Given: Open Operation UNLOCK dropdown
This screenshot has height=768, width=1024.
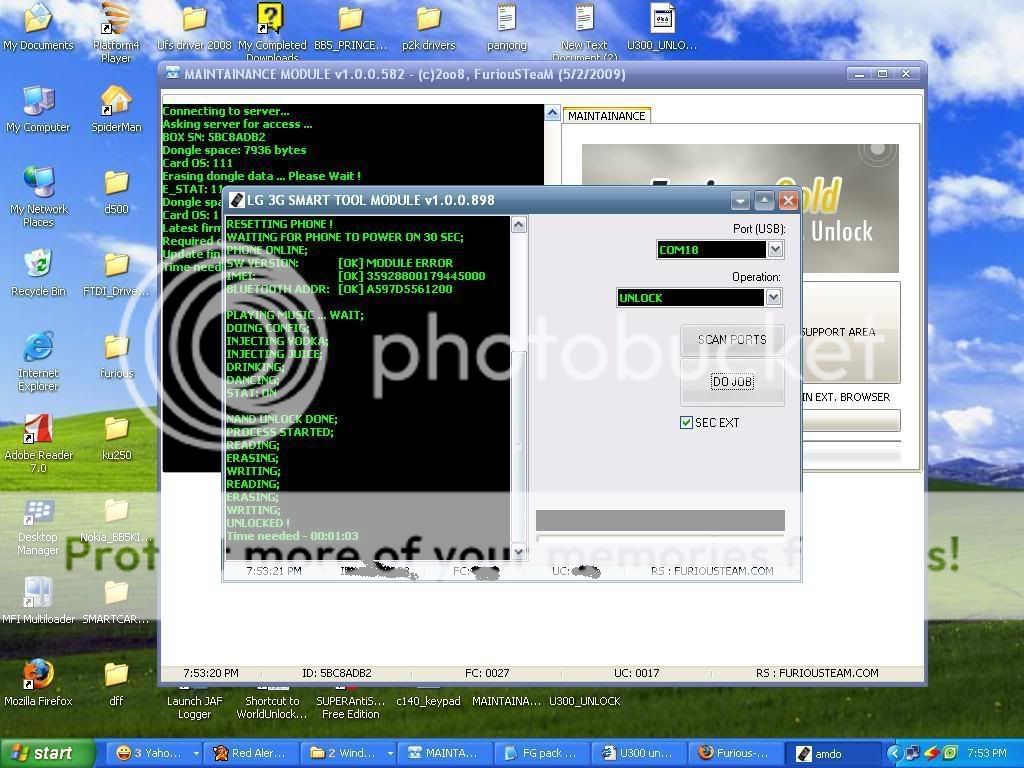Looking at the screenshot, I should pos(773,297).
